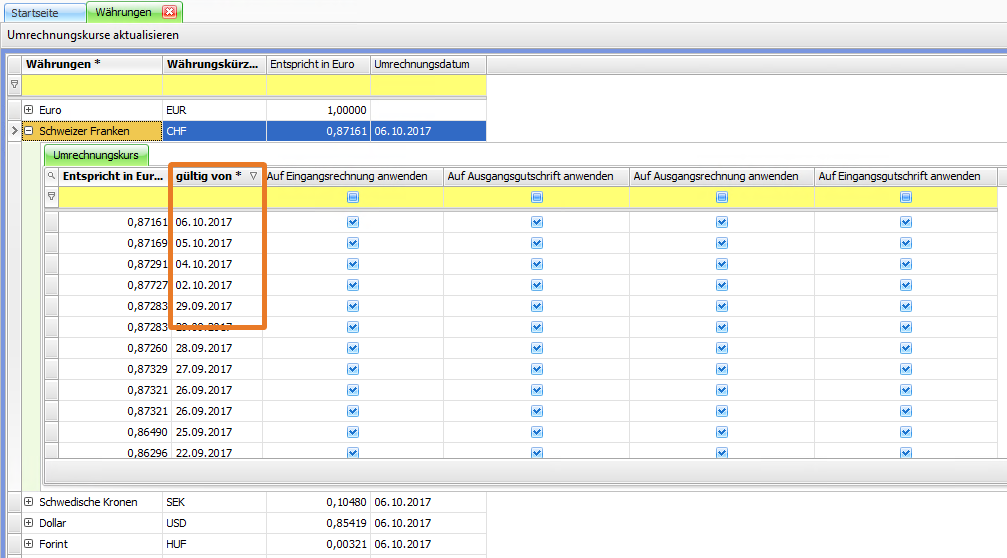Click the row indicator arrow beside Schweizer Franken
The height and width of the screenshot is (558, 1007).
(x=14, y=131)
